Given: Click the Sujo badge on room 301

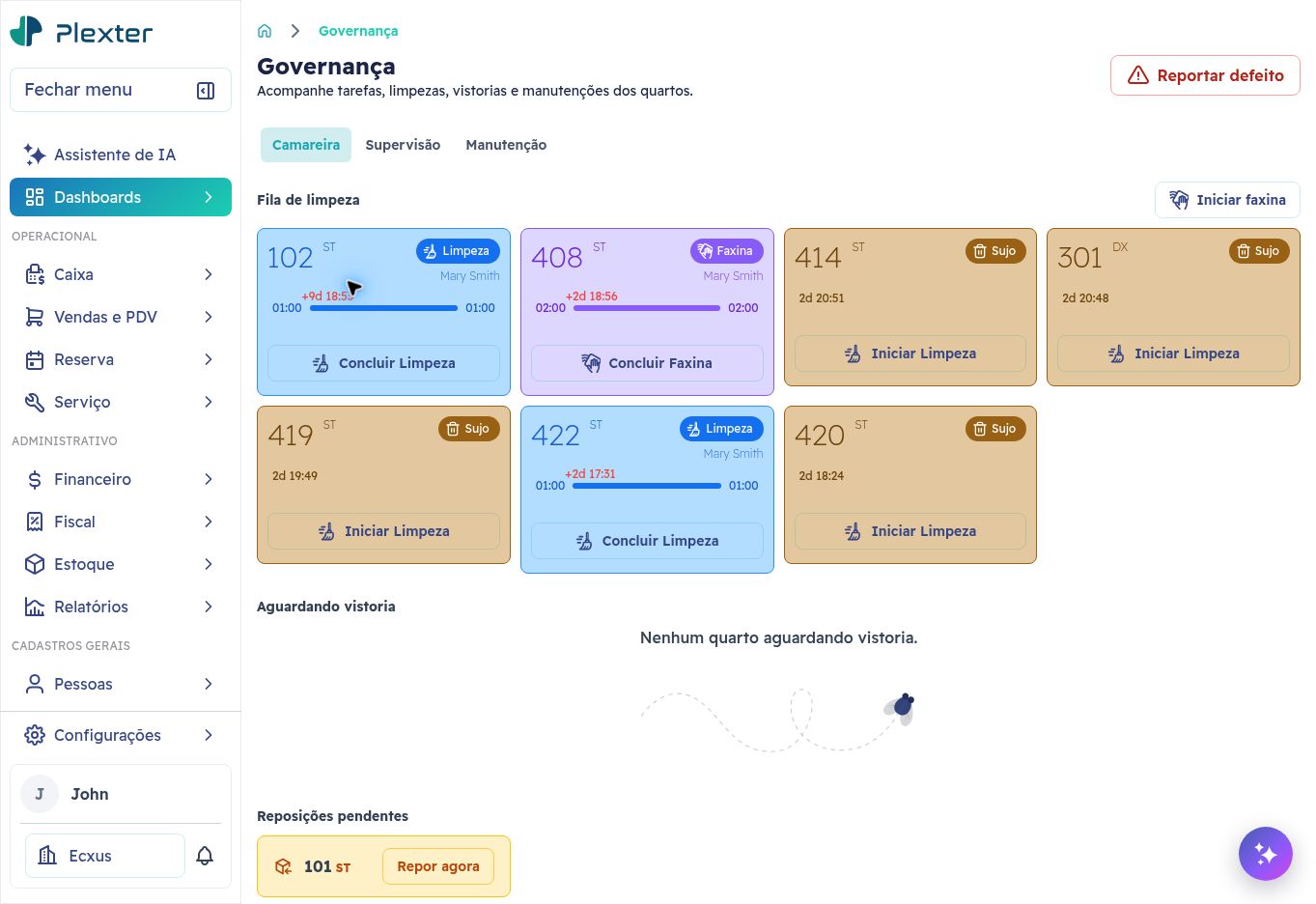Looking at the screenshot, I should click(1258, 251).
